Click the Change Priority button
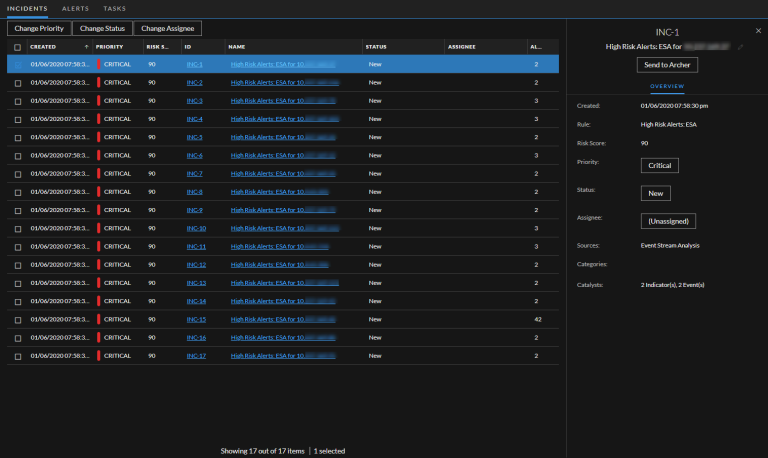The width and height of the screenshot is (768, 458). click(x=39, y=29)
